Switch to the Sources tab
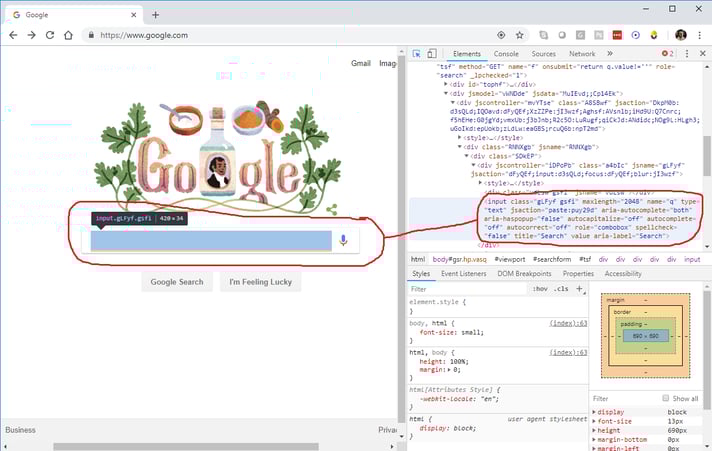 (544, 54)
